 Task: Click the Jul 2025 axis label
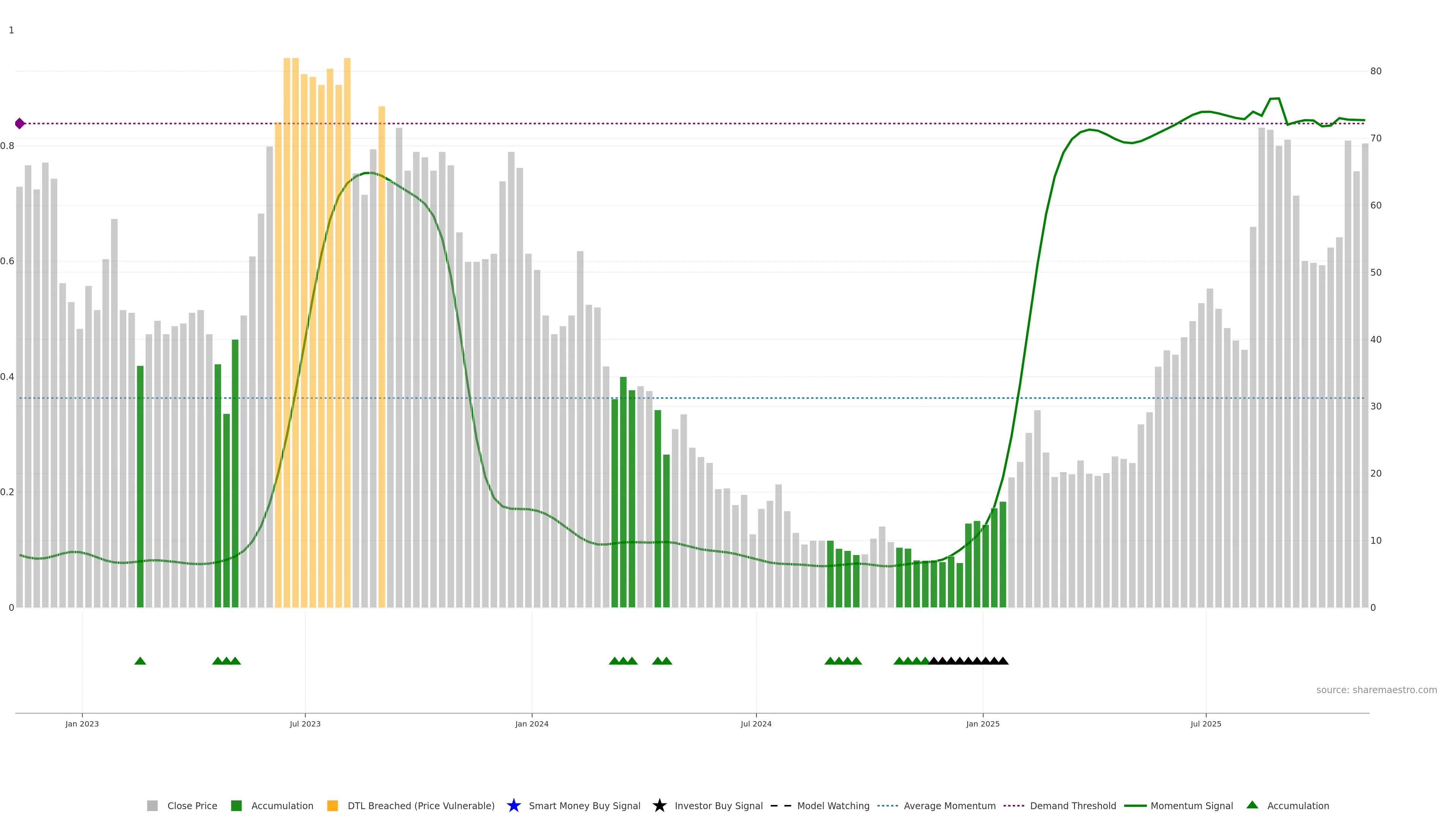(x=1206, y=723)
